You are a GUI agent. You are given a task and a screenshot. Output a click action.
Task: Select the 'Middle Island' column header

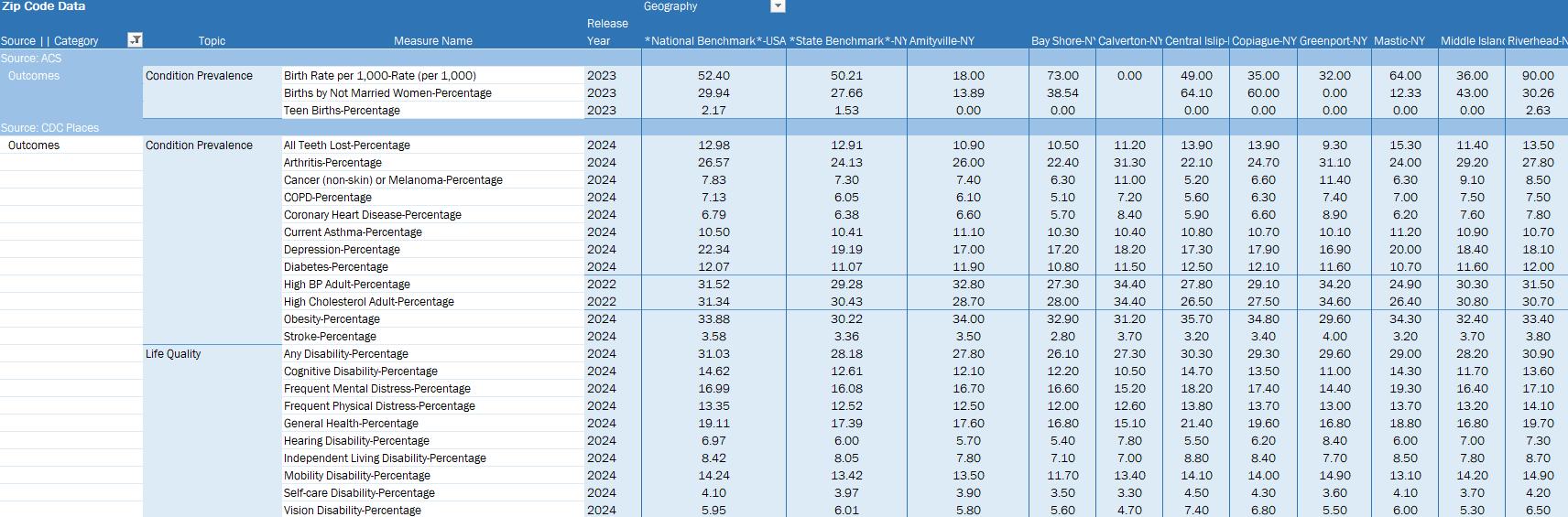point(1473,41)
